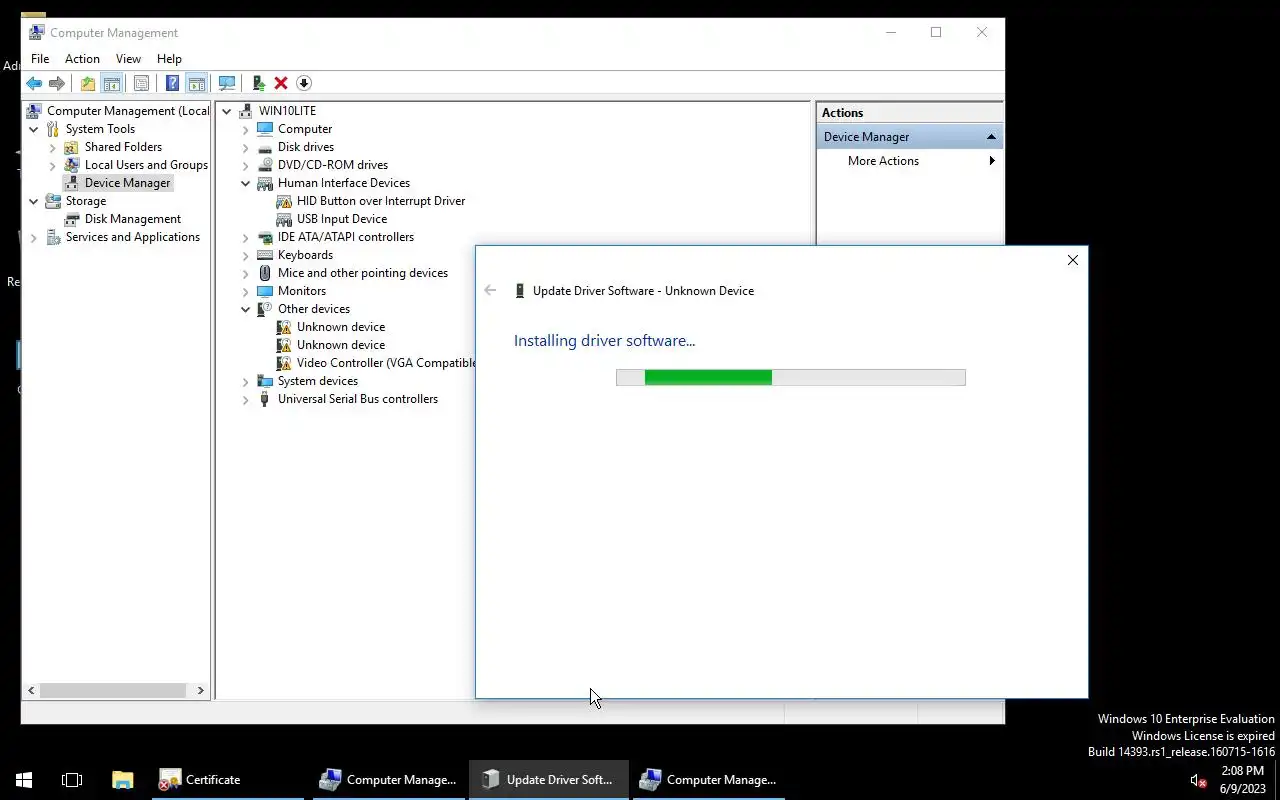Expand the Disk drives category
This screenshot has height=800, width=1280.
click(x=246, y=147)
